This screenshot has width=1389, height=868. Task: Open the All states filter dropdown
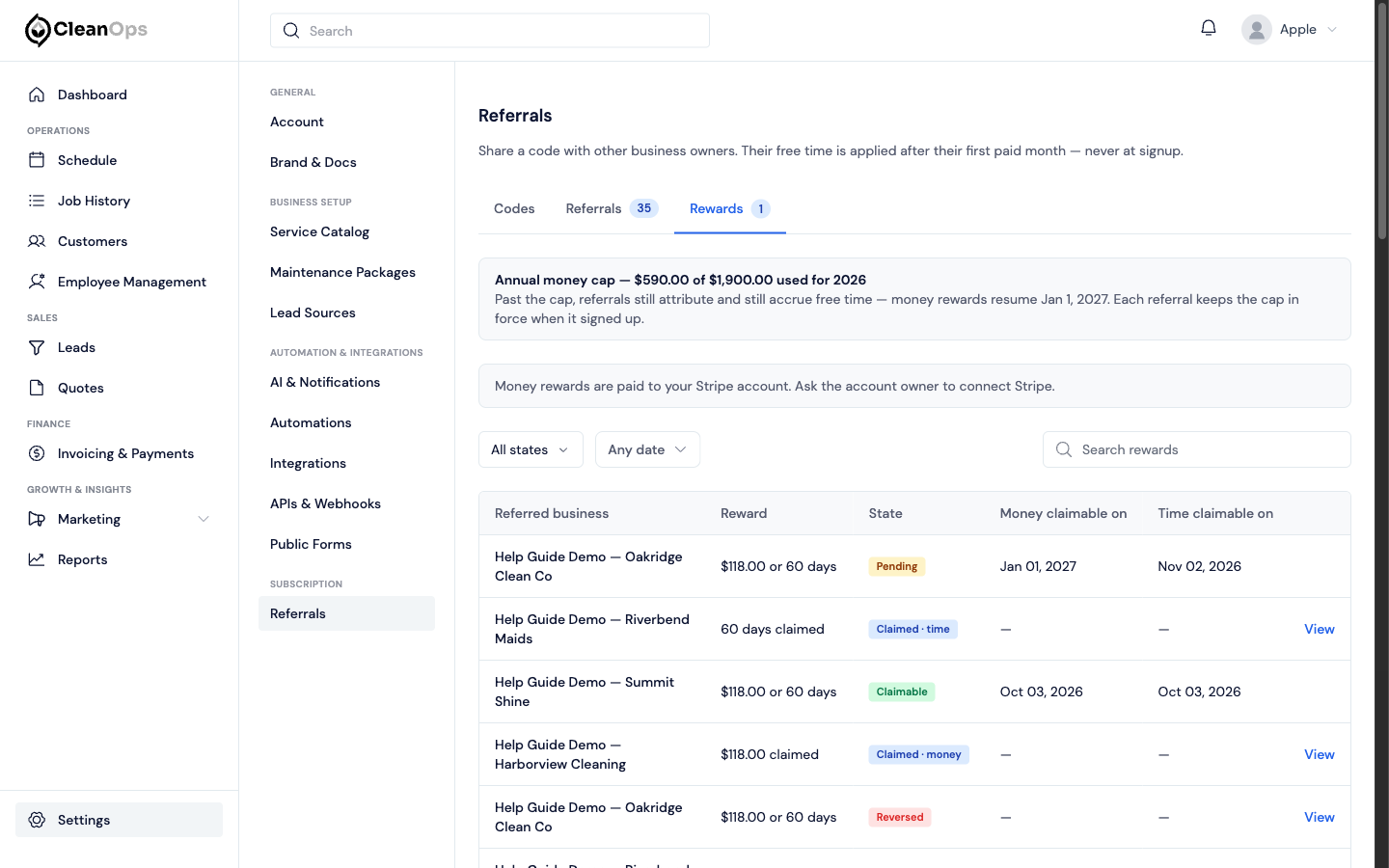pos(531,449)
